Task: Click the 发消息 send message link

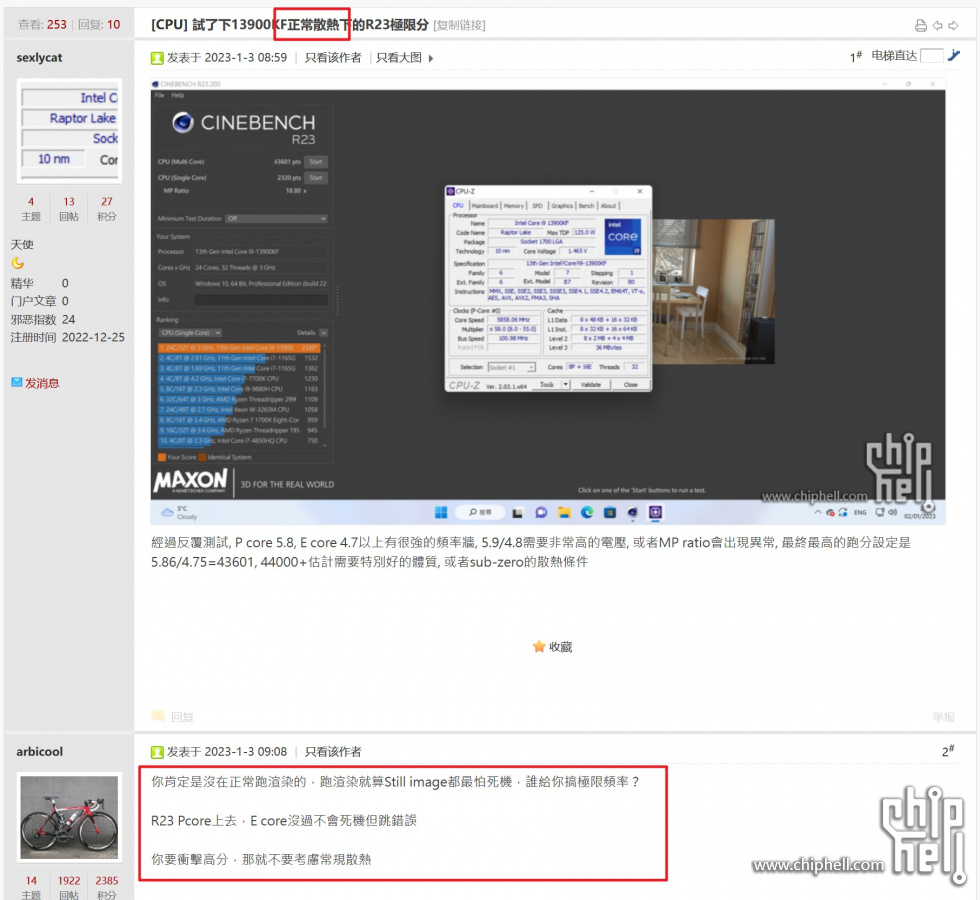Action: click(x=42, y=383)
